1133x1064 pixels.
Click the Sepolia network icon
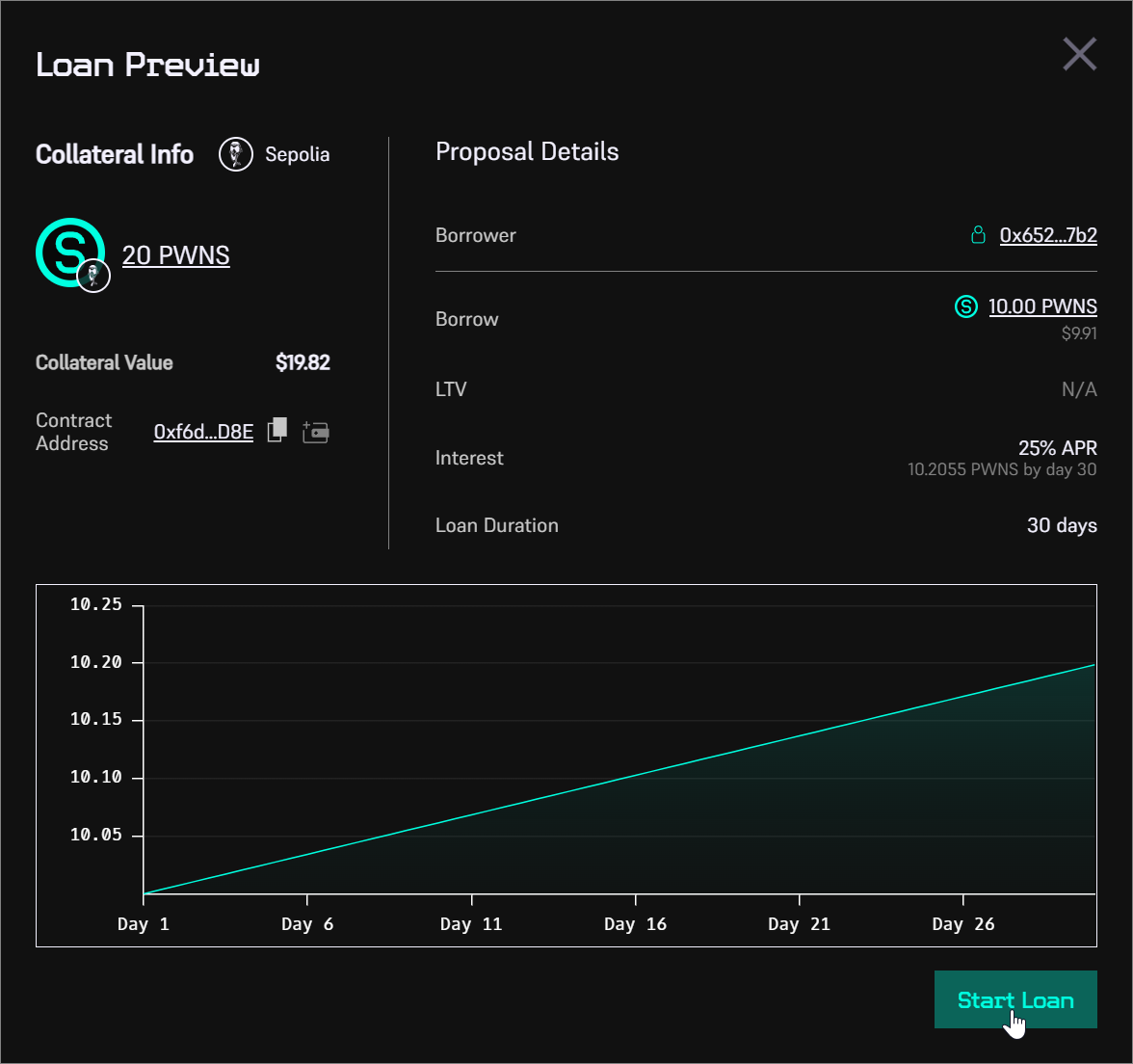tap(236, 154)
